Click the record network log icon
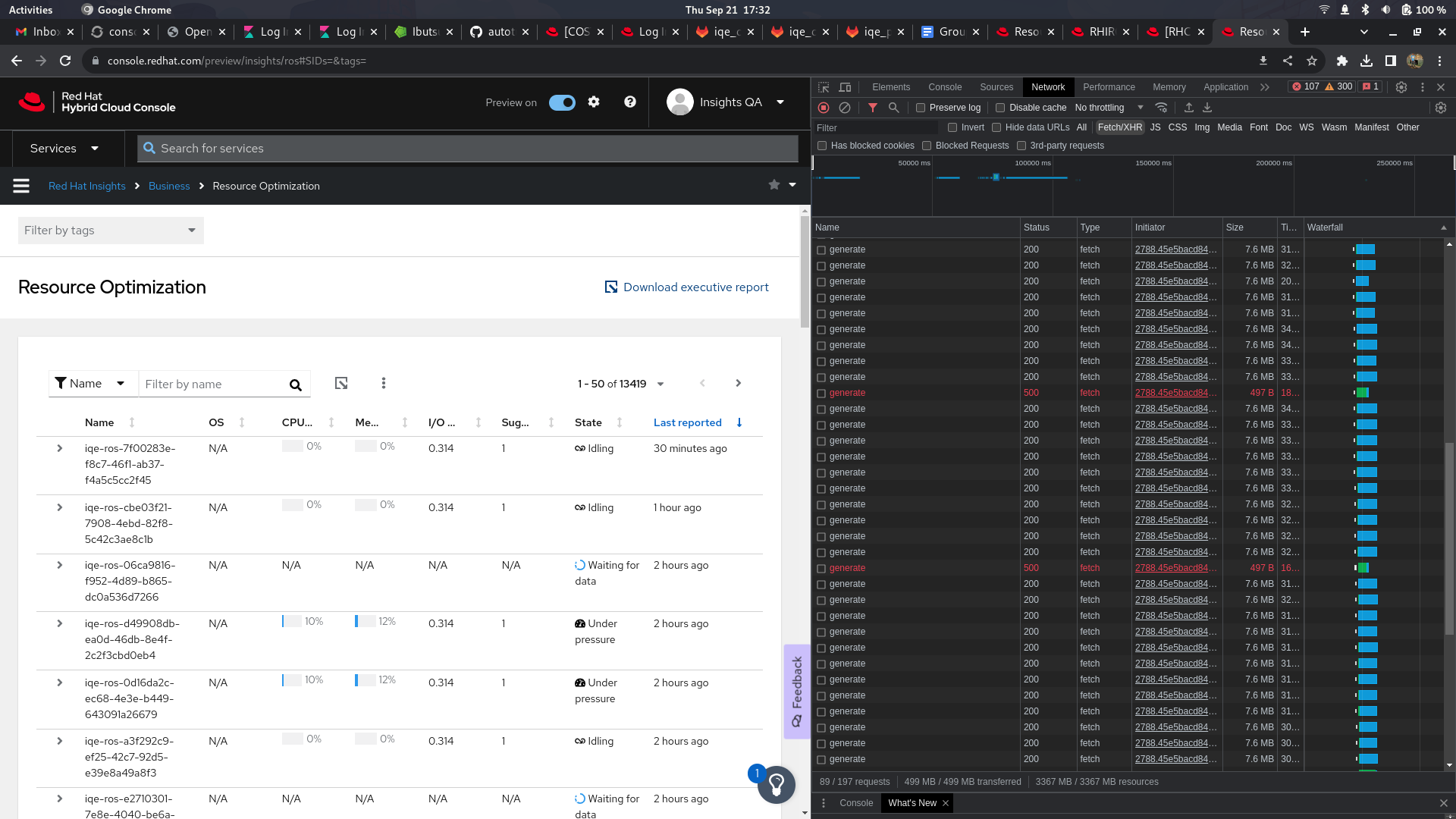Viewport: 1456px width, 819px height. tap(824, 108)
